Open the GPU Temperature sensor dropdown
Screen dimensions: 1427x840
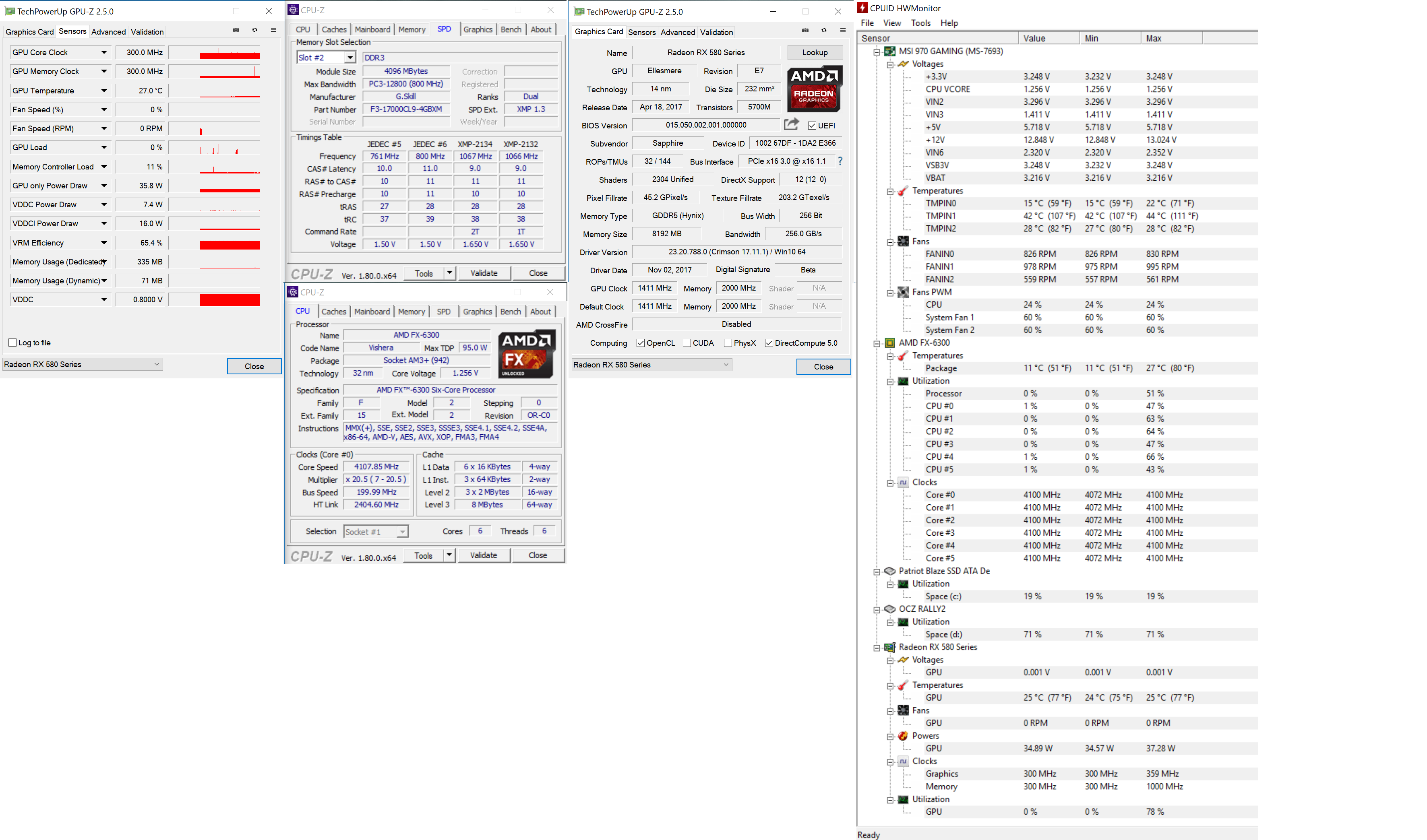104,91
